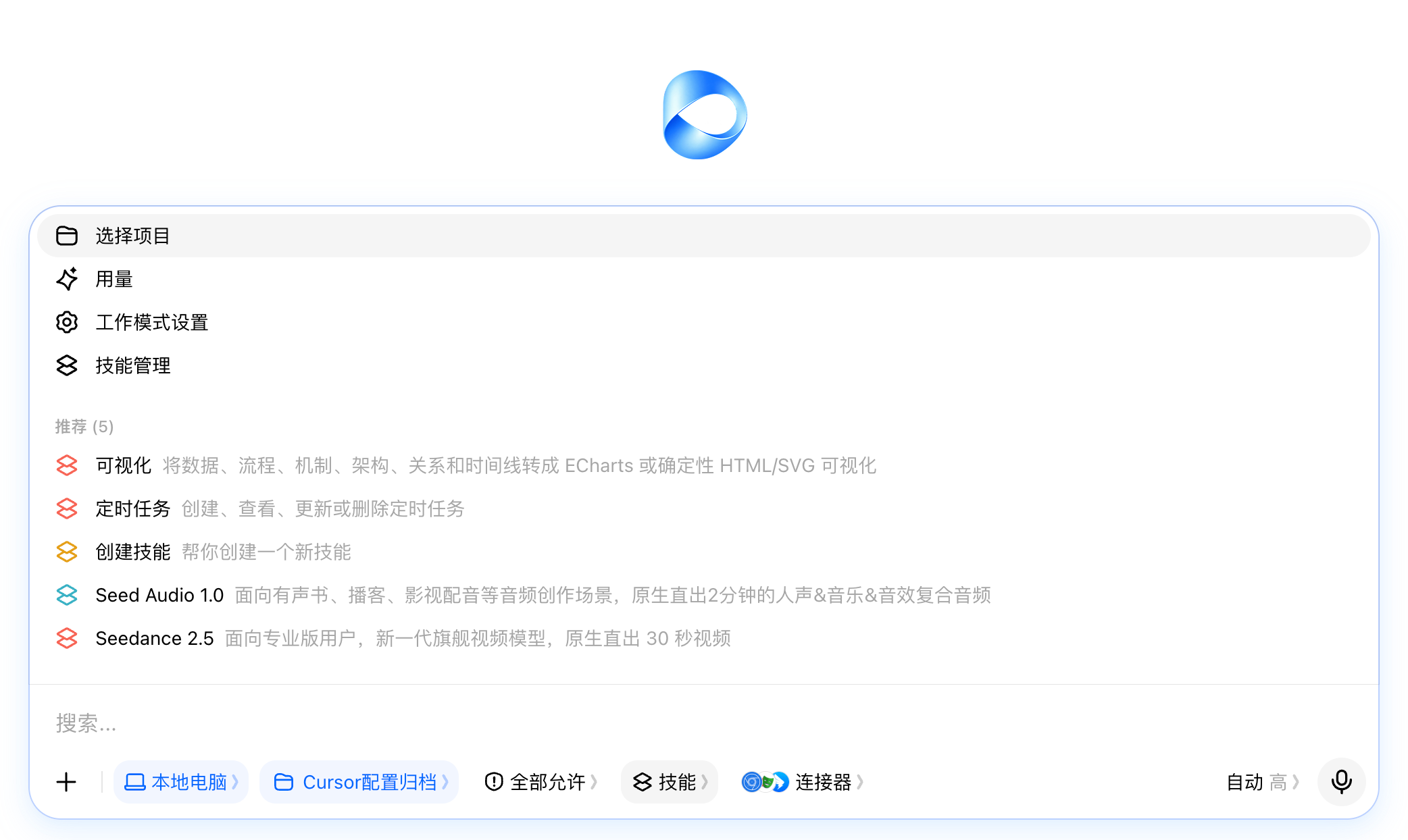Click the teal icon for Seed Audio 1.0
The width and height of the screenshot is (1408, 840).
coord(67,595)
